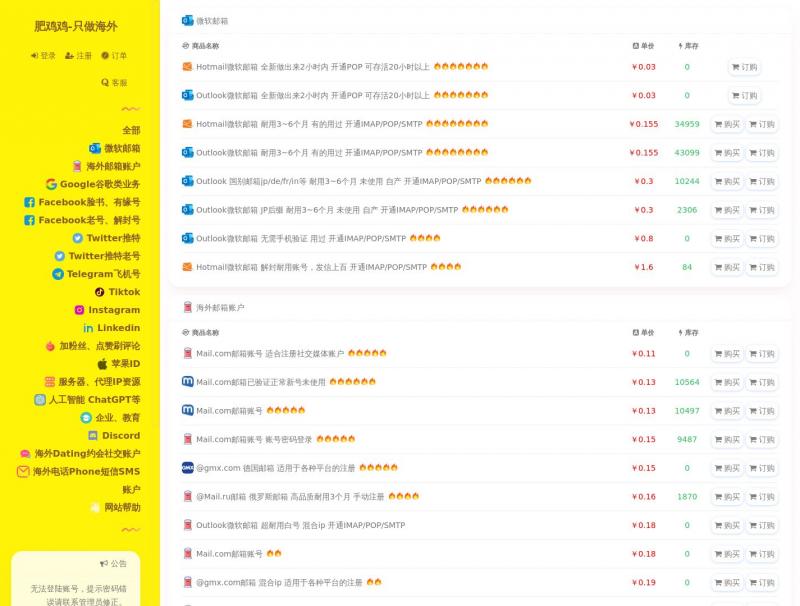Click the Hotmail icon on the ¥1.6 解封耐用账号 row
Screen dimensions: 800x606
click(188, 267)
